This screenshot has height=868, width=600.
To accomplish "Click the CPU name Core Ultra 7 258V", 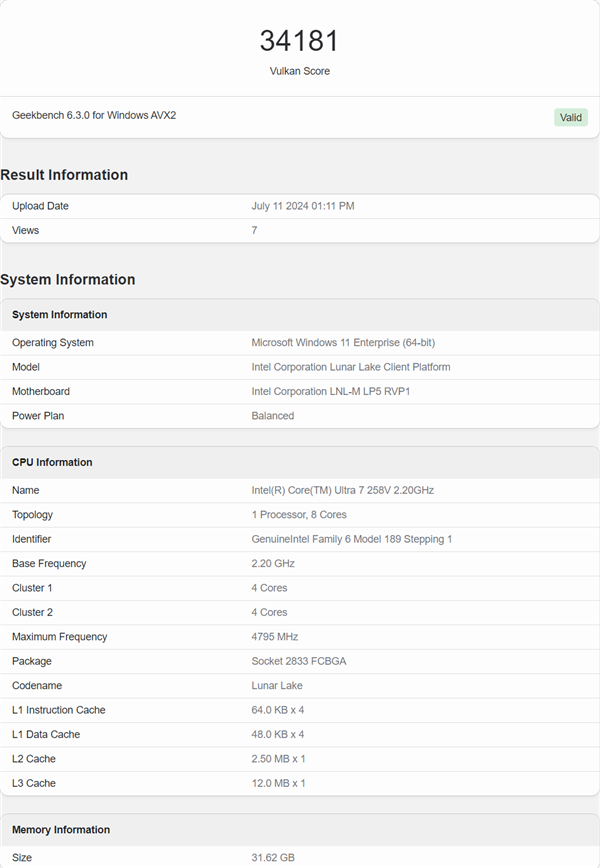I will [x=343, y=490].
